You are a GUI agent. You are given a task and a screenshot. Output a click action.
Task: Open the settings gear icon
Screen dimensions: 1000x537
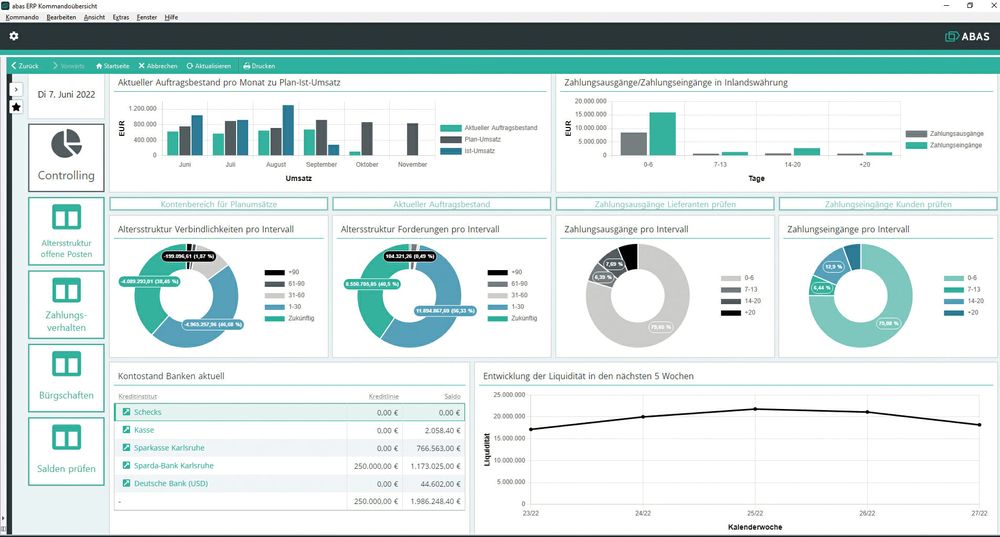tap(13, 36)
